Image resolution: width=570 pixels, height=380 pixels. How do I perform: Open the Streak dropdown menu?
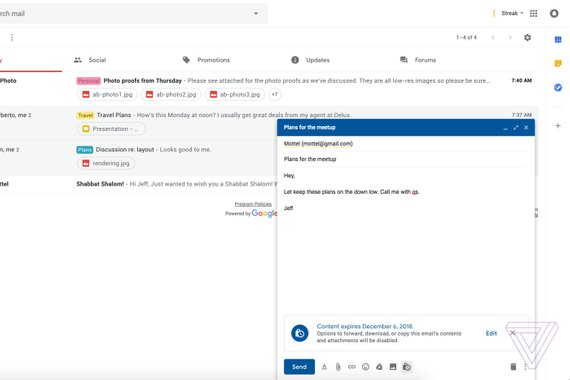[x=512, y=13]
